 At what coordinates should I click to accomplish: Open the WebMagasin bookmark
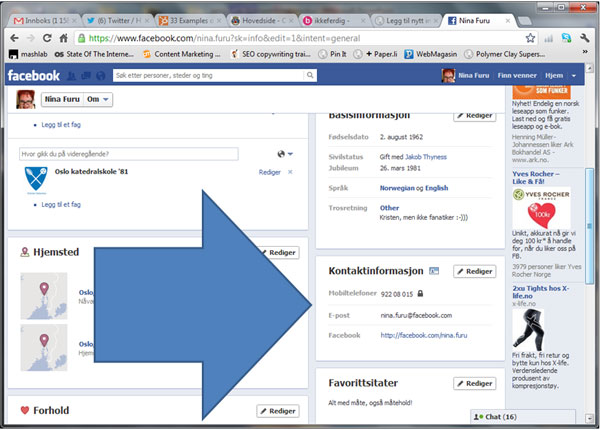coord(431,54)
